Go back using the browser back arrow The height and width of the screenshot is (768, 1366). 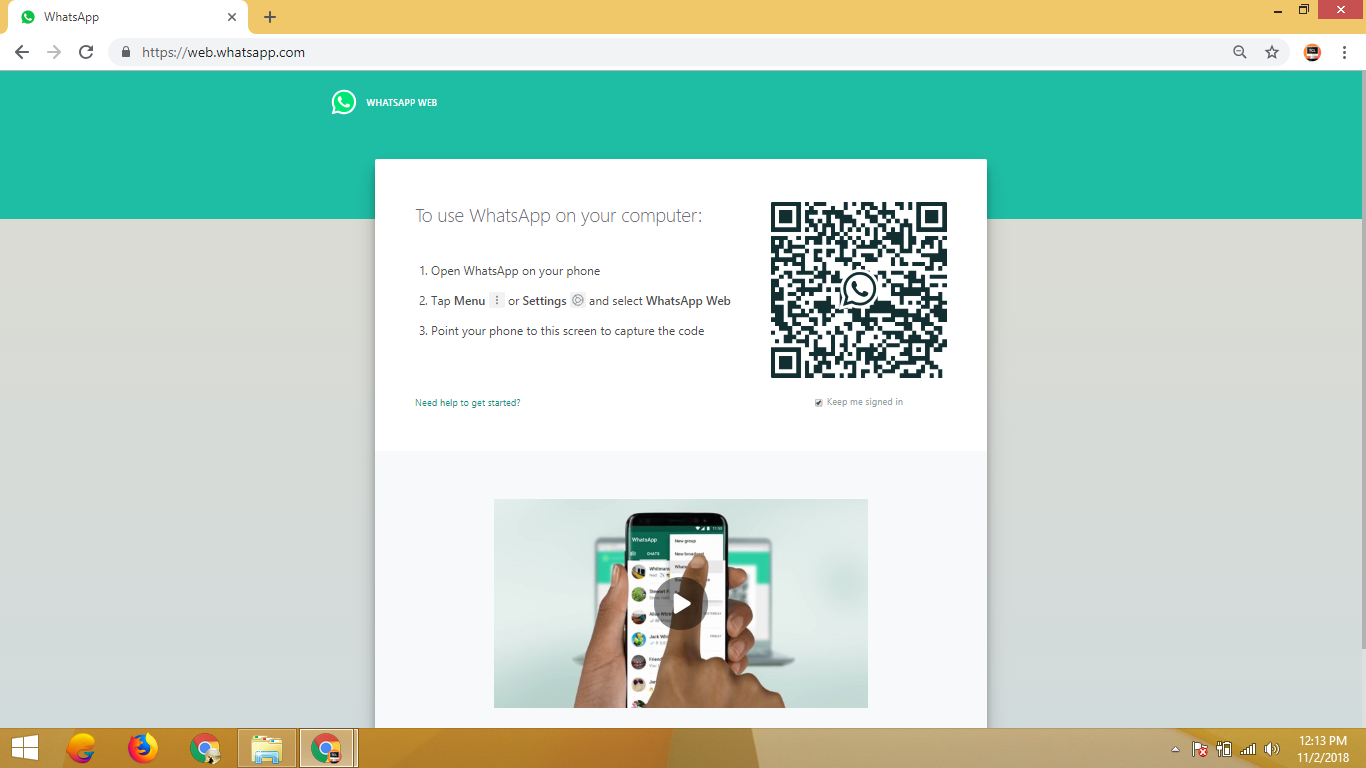pyautogui.click(x=22, y=52)
